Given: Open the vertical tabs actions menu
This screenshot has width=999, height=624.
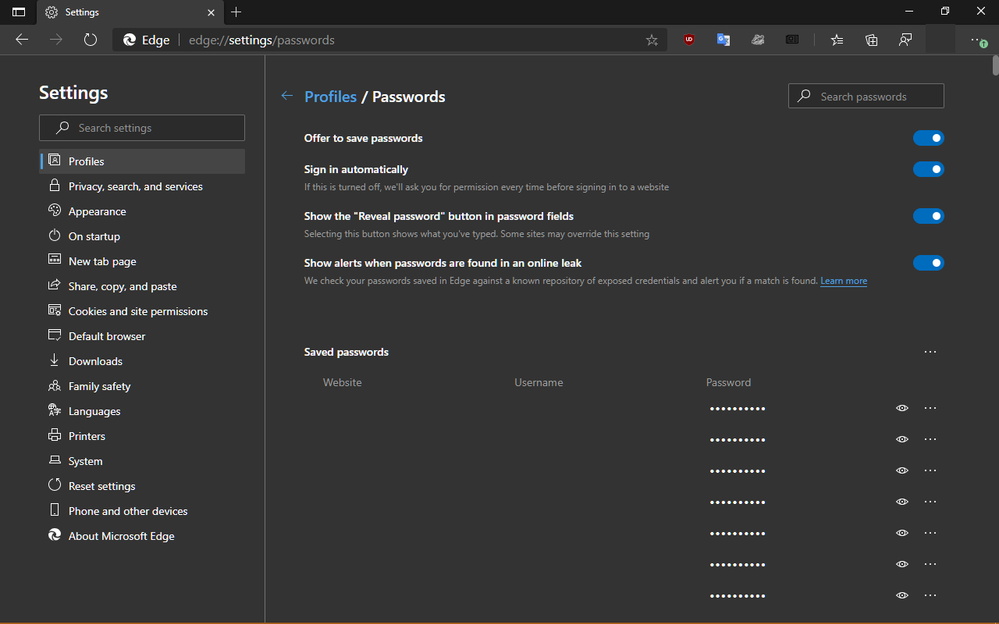Looking at the screenshot, I should (x=18, y=12).
